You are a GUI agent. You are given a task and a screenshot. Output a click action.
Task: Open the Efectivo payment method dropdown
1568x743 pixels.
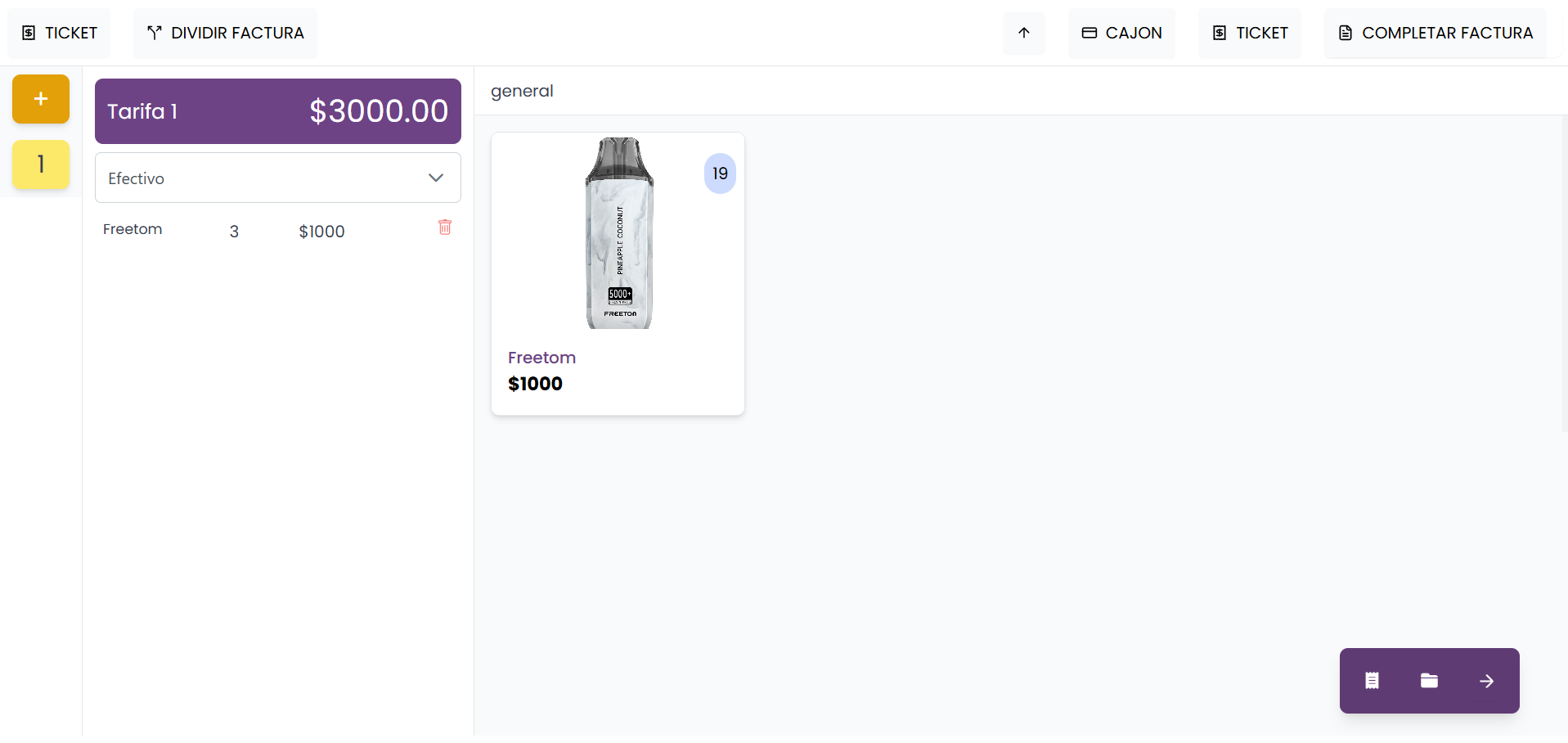click(x=278, y=178)
